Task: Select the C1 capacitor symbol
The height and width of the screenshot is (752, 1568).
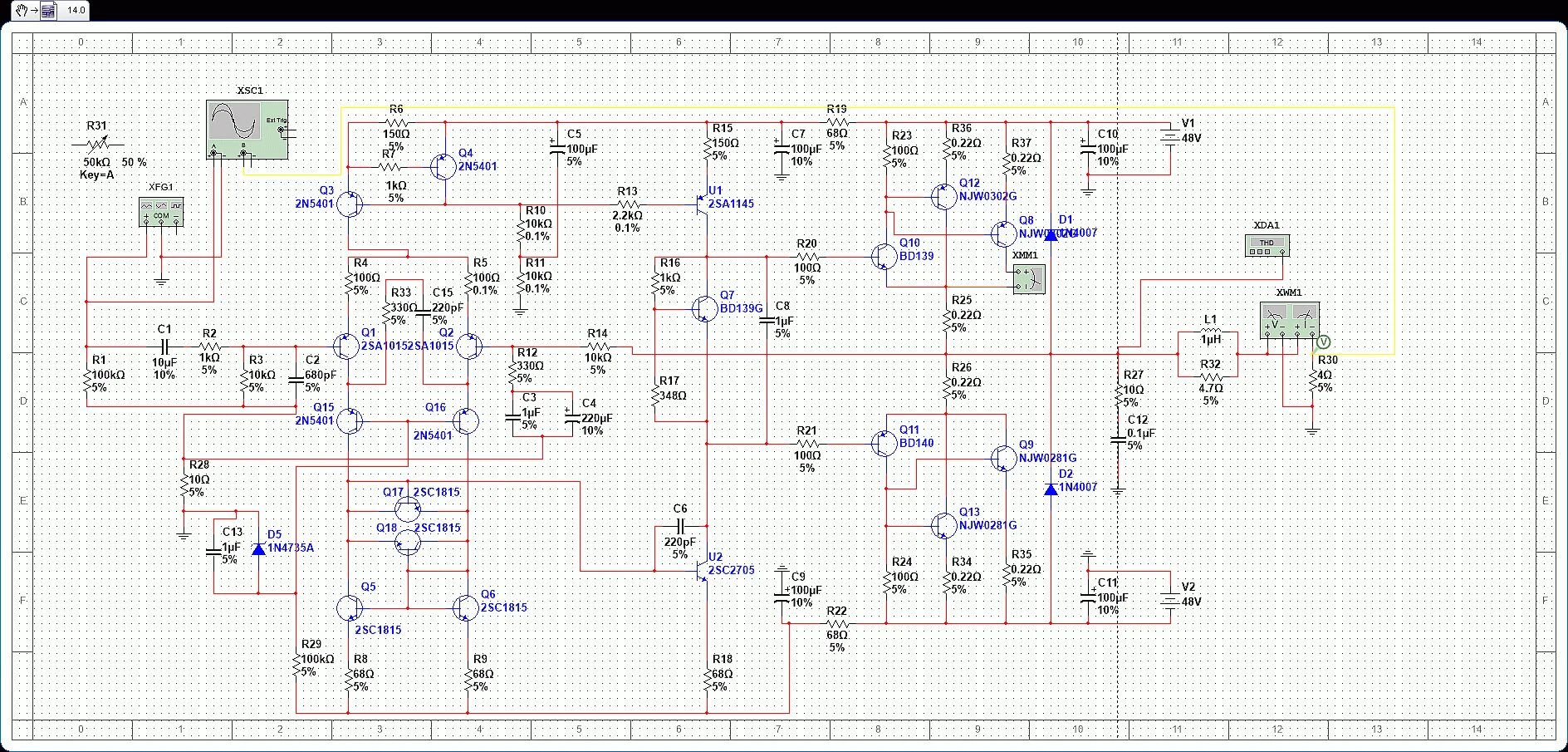Action: tap(164, 347)
